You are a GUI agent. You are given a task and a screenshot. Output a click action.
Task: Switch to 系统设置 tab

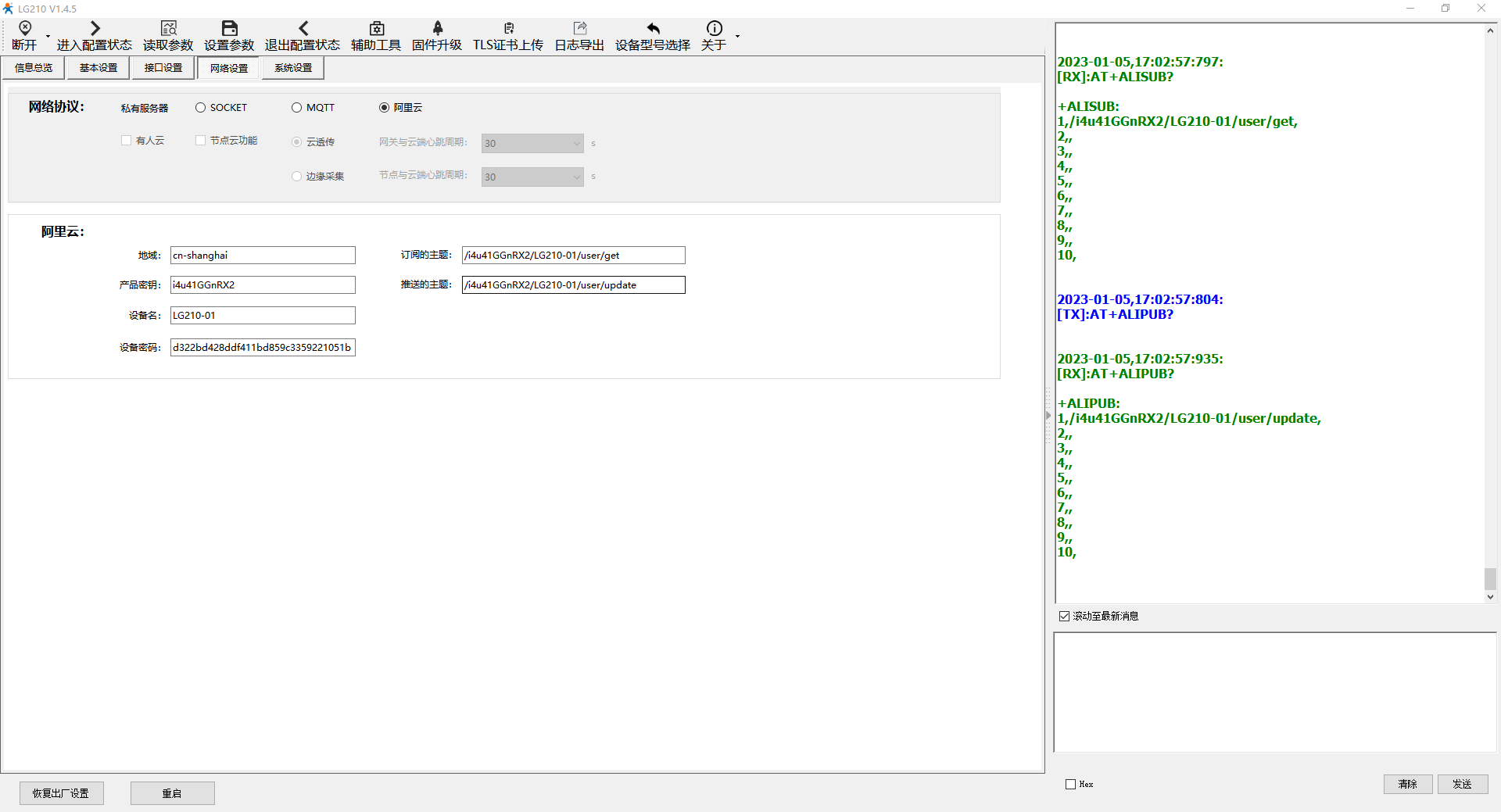(293, 68)
